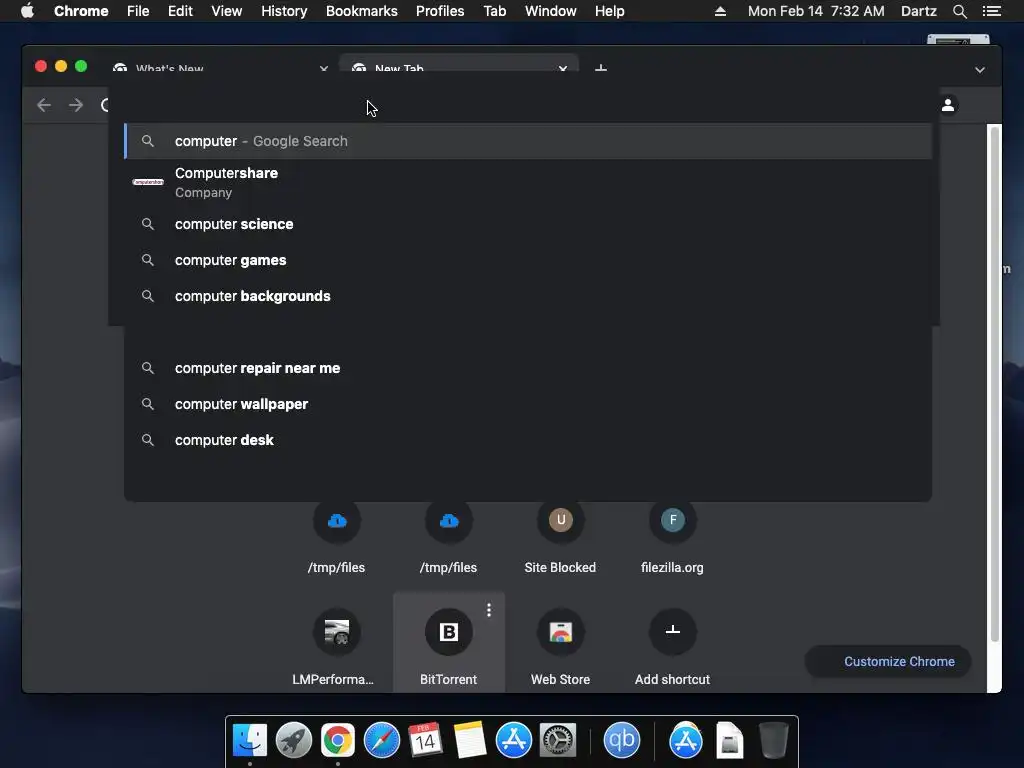Go forward with the forward arrow
This screenshot has width=1024, height=768.
tap(76, 105)
